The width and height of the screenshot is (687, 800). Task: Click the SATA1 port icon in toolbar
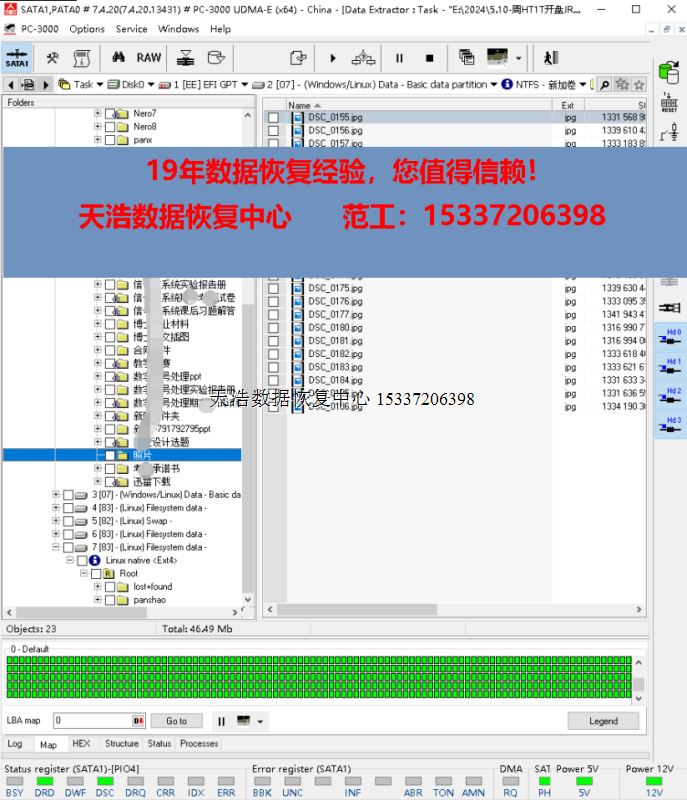(17, 58)
